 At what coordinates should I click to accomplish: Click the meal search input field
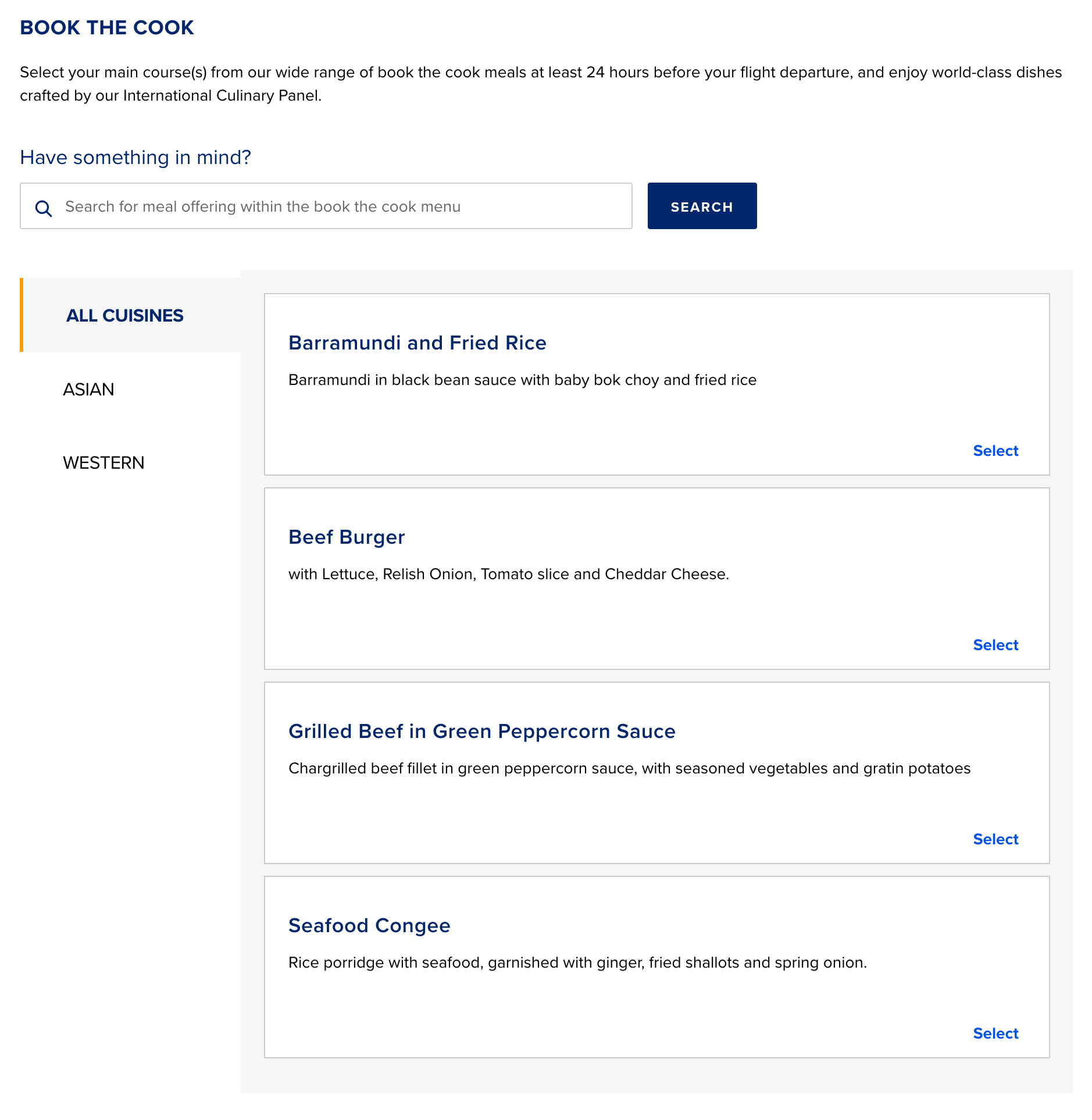[326, 206]
